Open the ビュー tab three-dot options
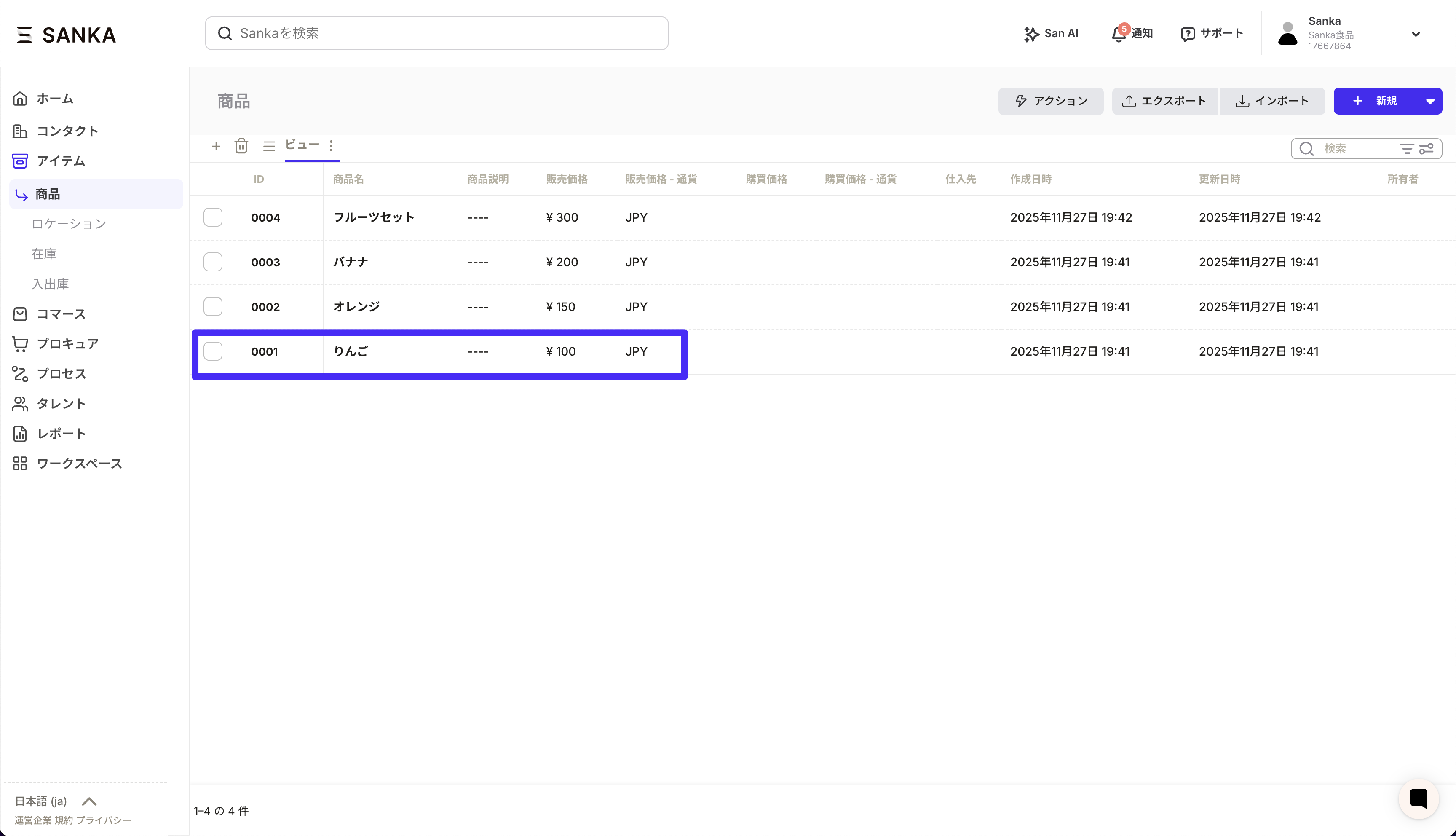 [x=331, y=145]
